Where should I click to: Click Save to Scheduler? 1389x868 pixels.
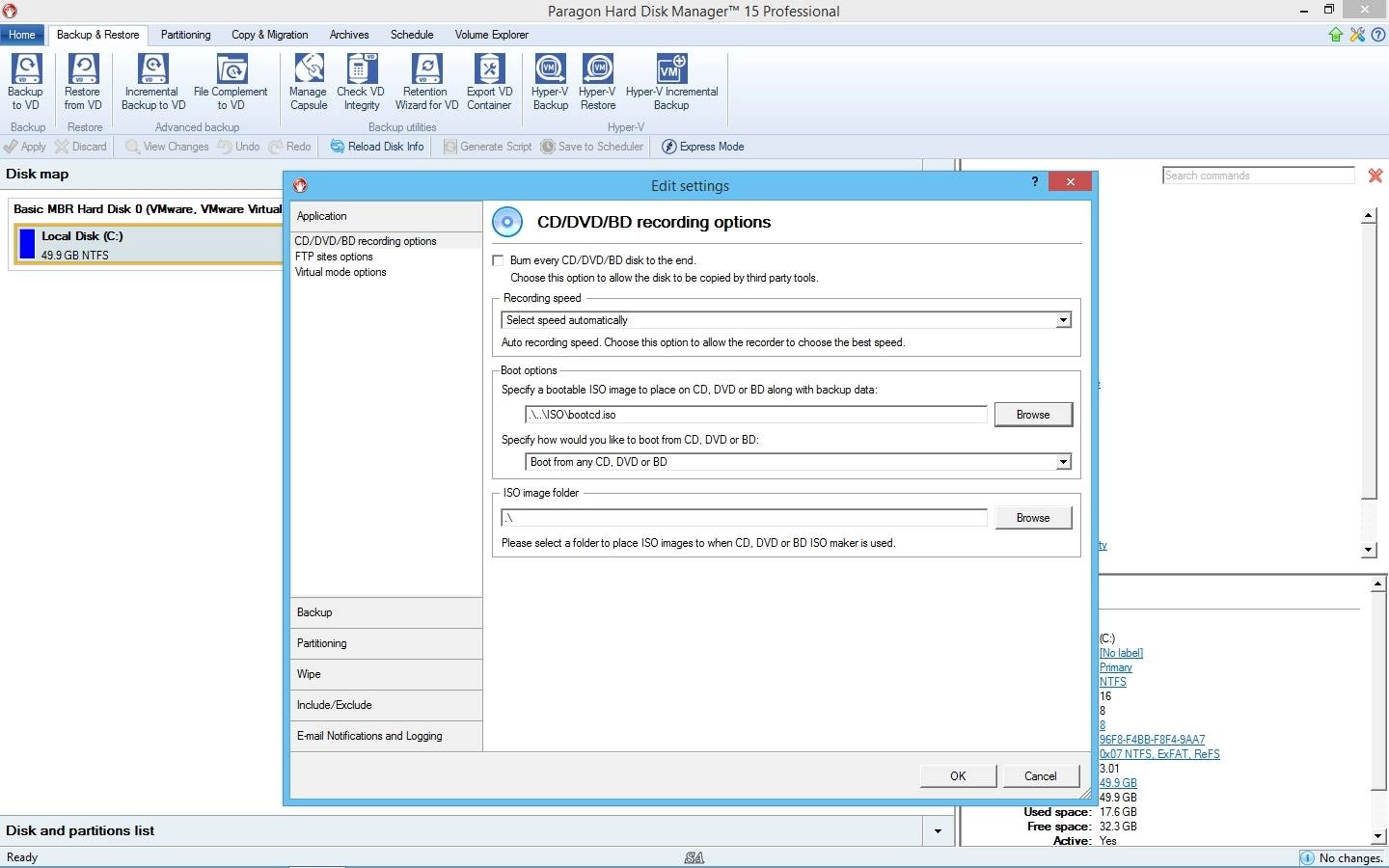pyautogui.click(x=591, y=147)
